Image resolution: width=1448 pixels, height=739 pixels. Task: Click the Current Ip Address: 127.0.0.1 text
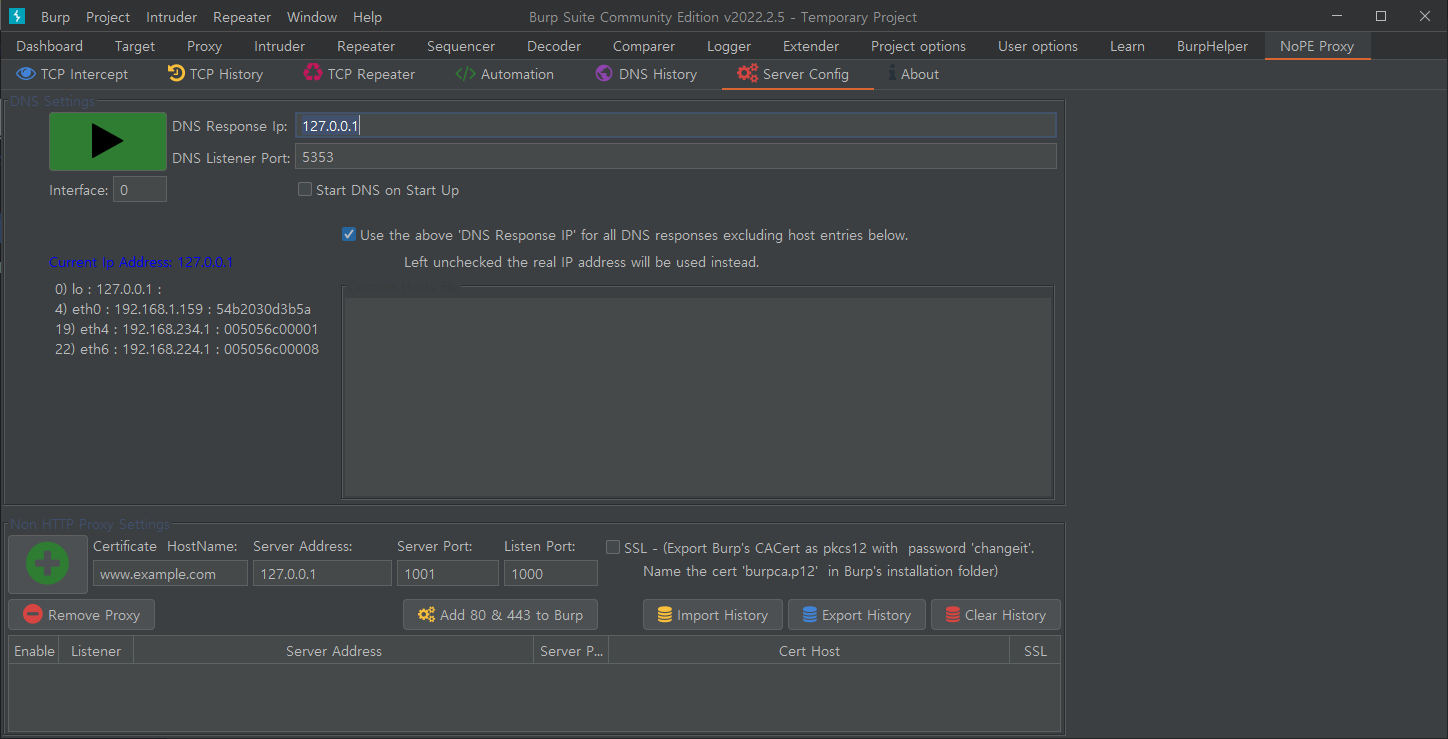click(x=141, y=262)
